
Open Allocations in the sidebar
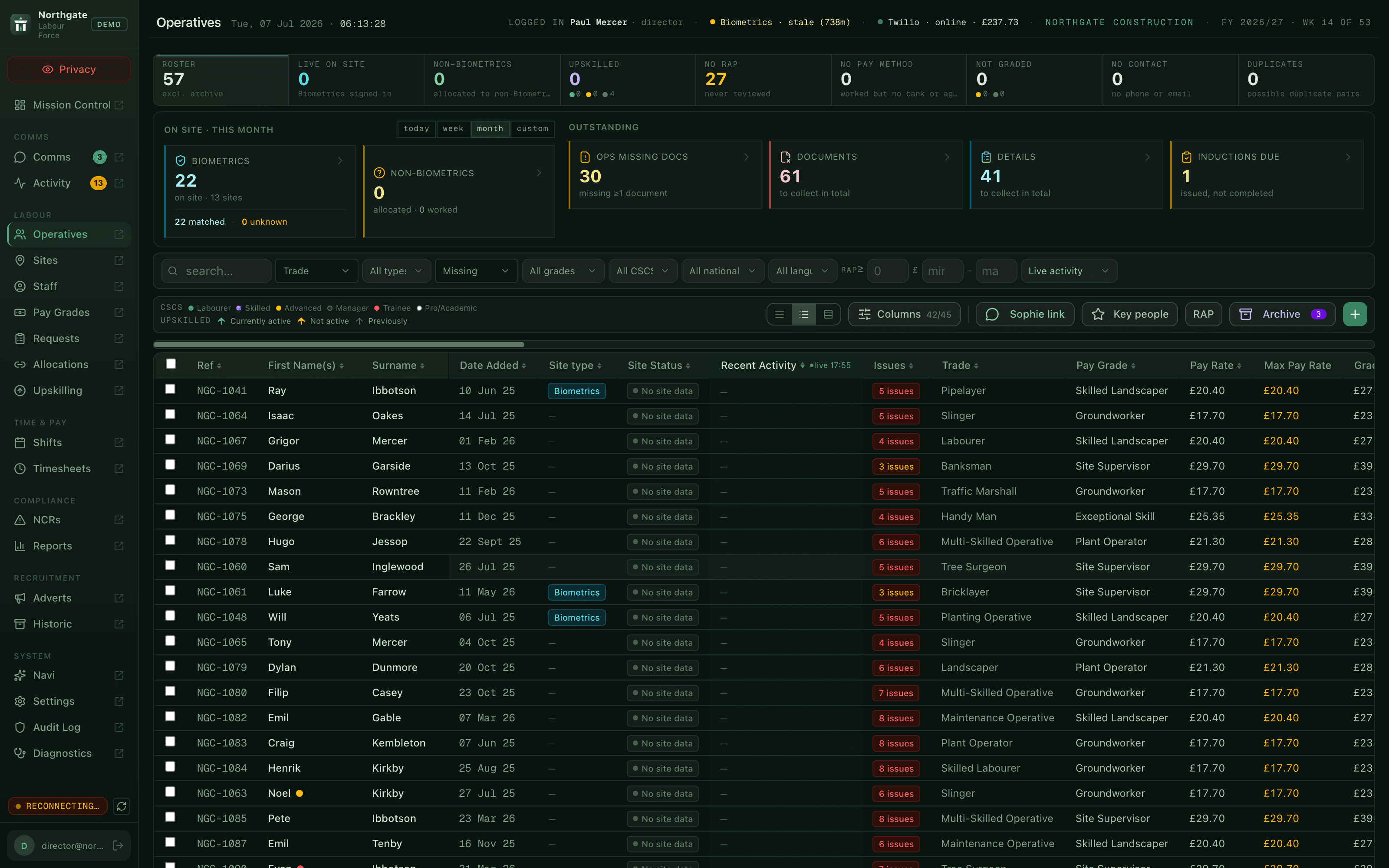pyautogui.click(x=69, y=365)
